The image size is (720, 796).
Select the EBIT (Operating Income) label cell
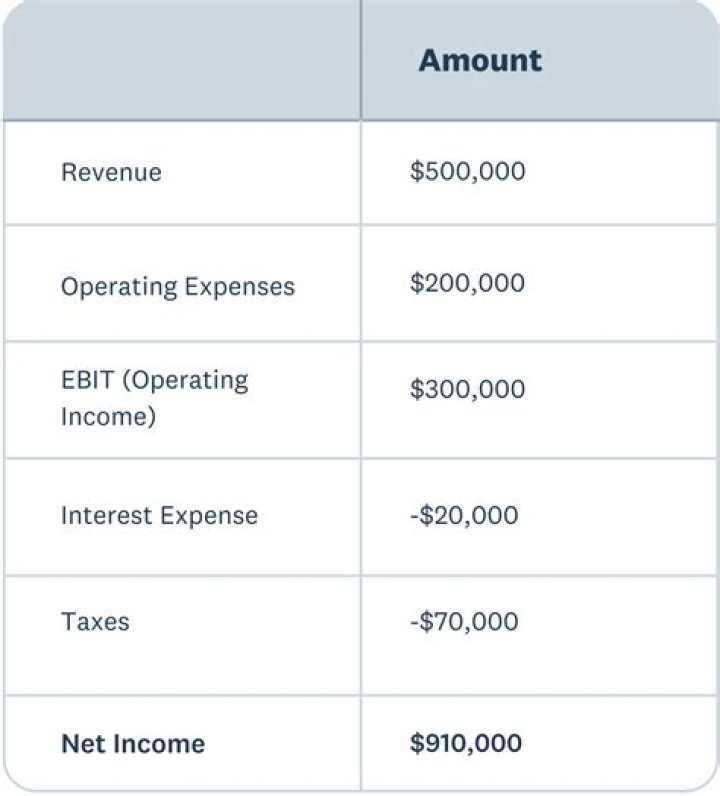pos(154,397)
